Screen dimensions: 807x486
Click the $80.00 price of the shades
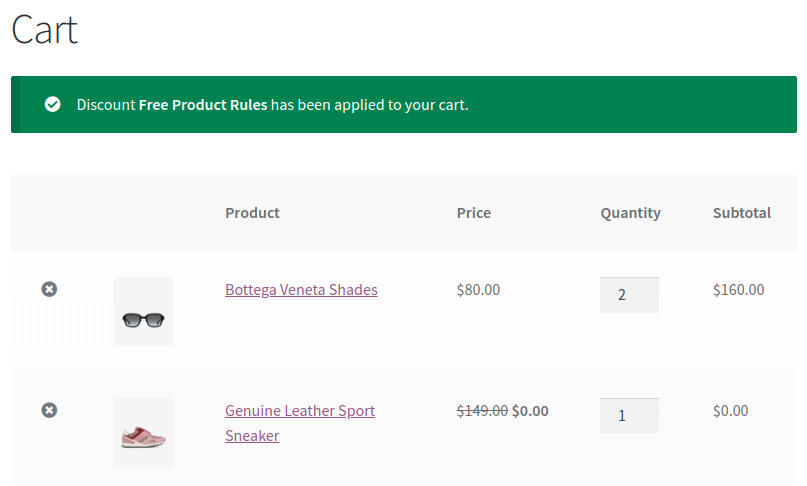coord(478,290)
